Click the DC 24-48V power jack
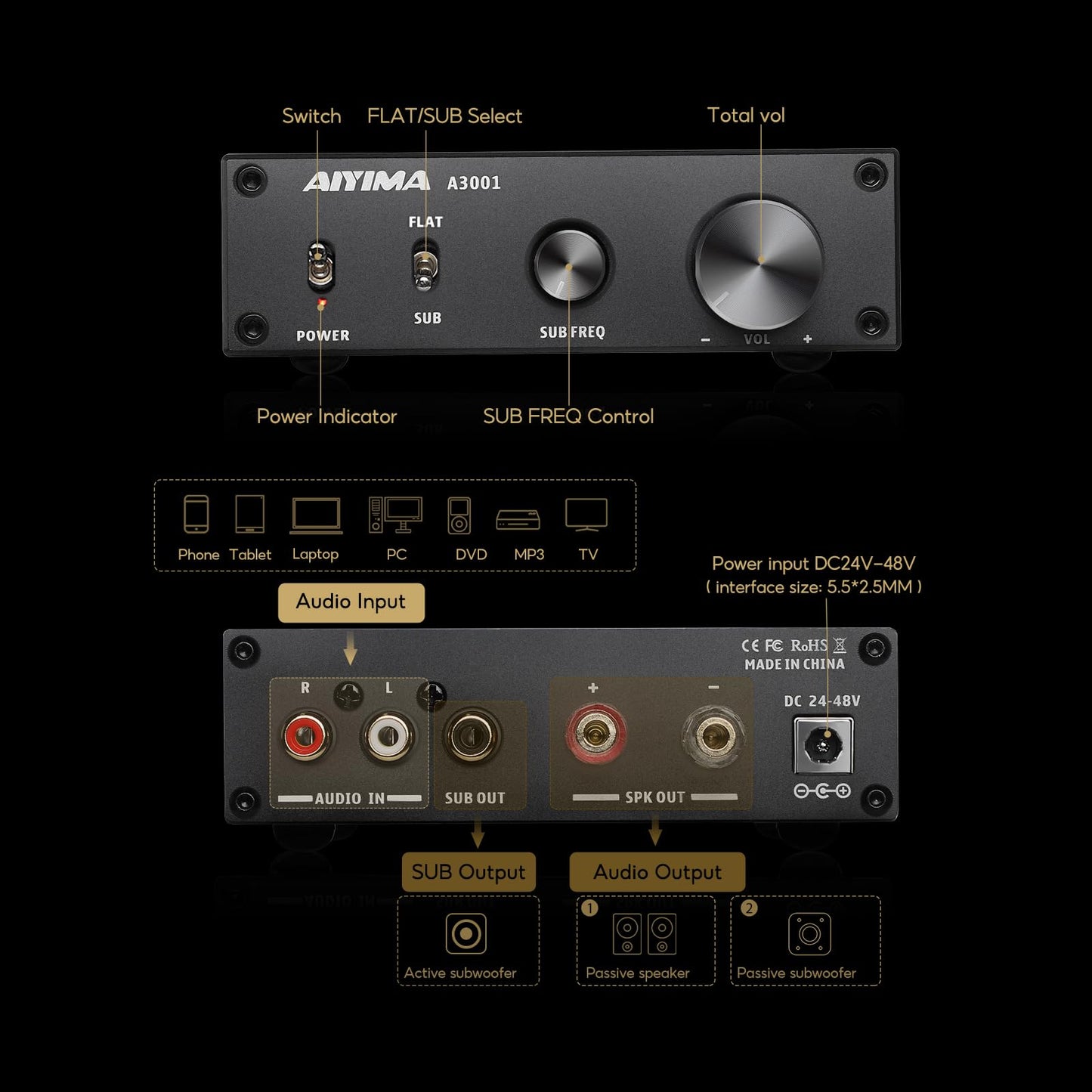The height and width of the screenshot is (1092, 1092). [822, 745]
